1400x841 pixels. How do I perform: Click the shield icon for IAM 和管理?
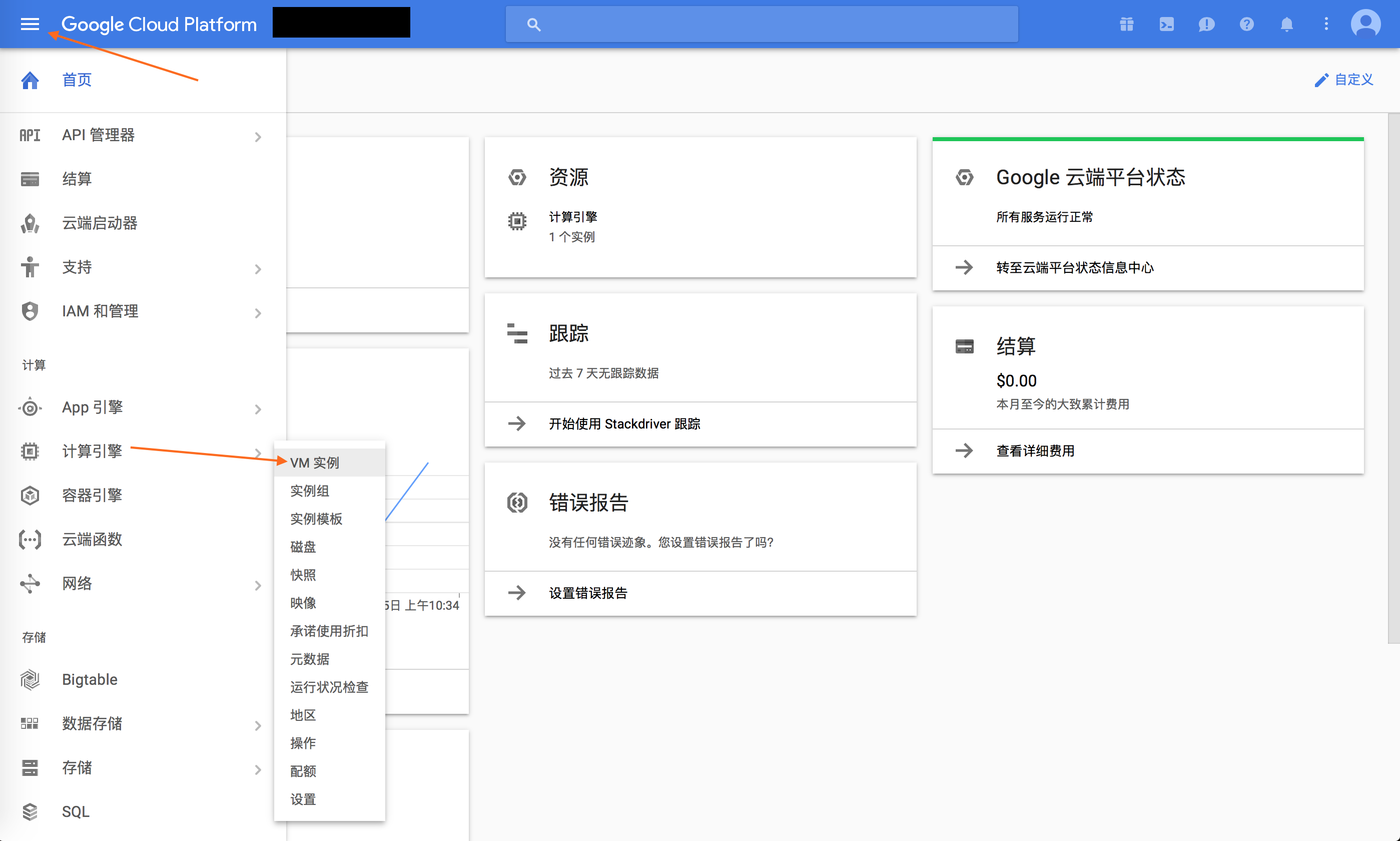[30, 311]
